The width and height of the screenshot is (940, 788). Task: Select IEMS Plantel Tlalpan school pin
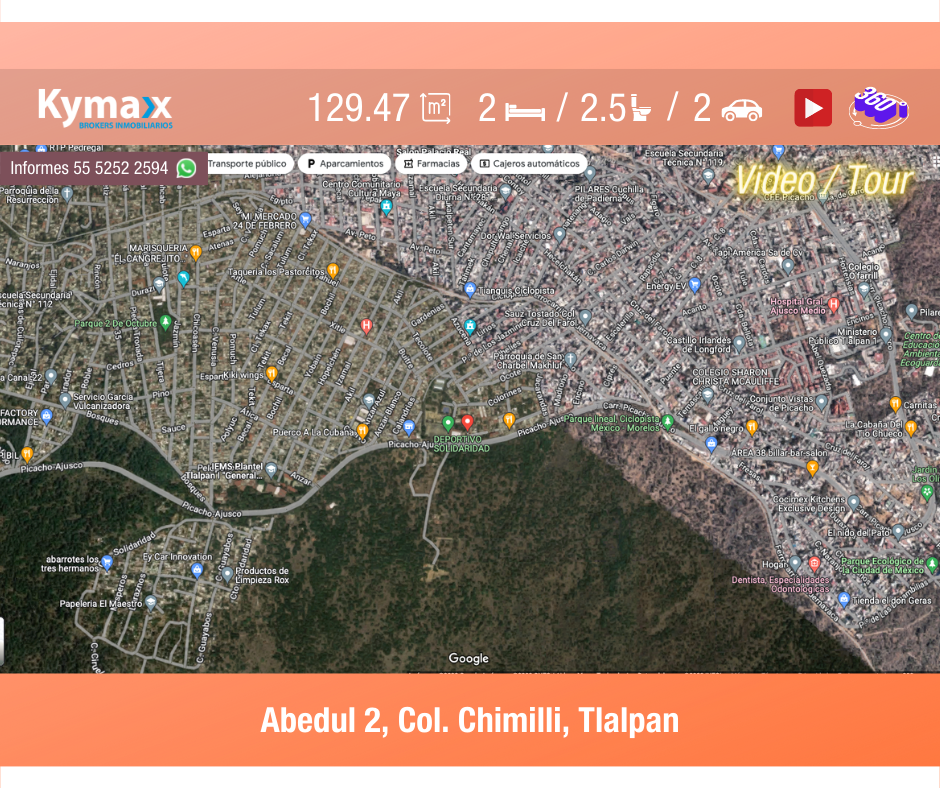coord(272,470)
